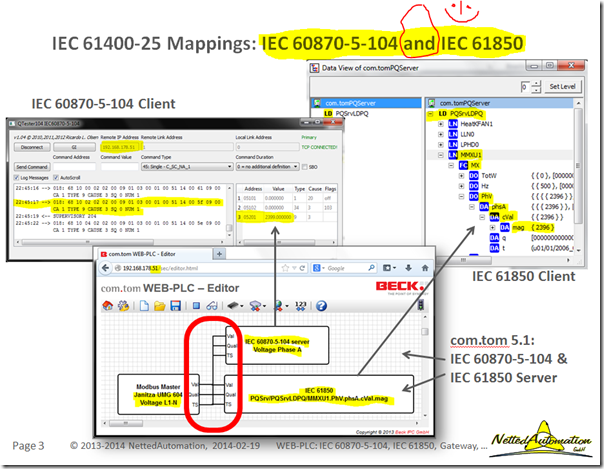
Task: Toggle the AutoScroll checkbox
Action: (56, 178)
